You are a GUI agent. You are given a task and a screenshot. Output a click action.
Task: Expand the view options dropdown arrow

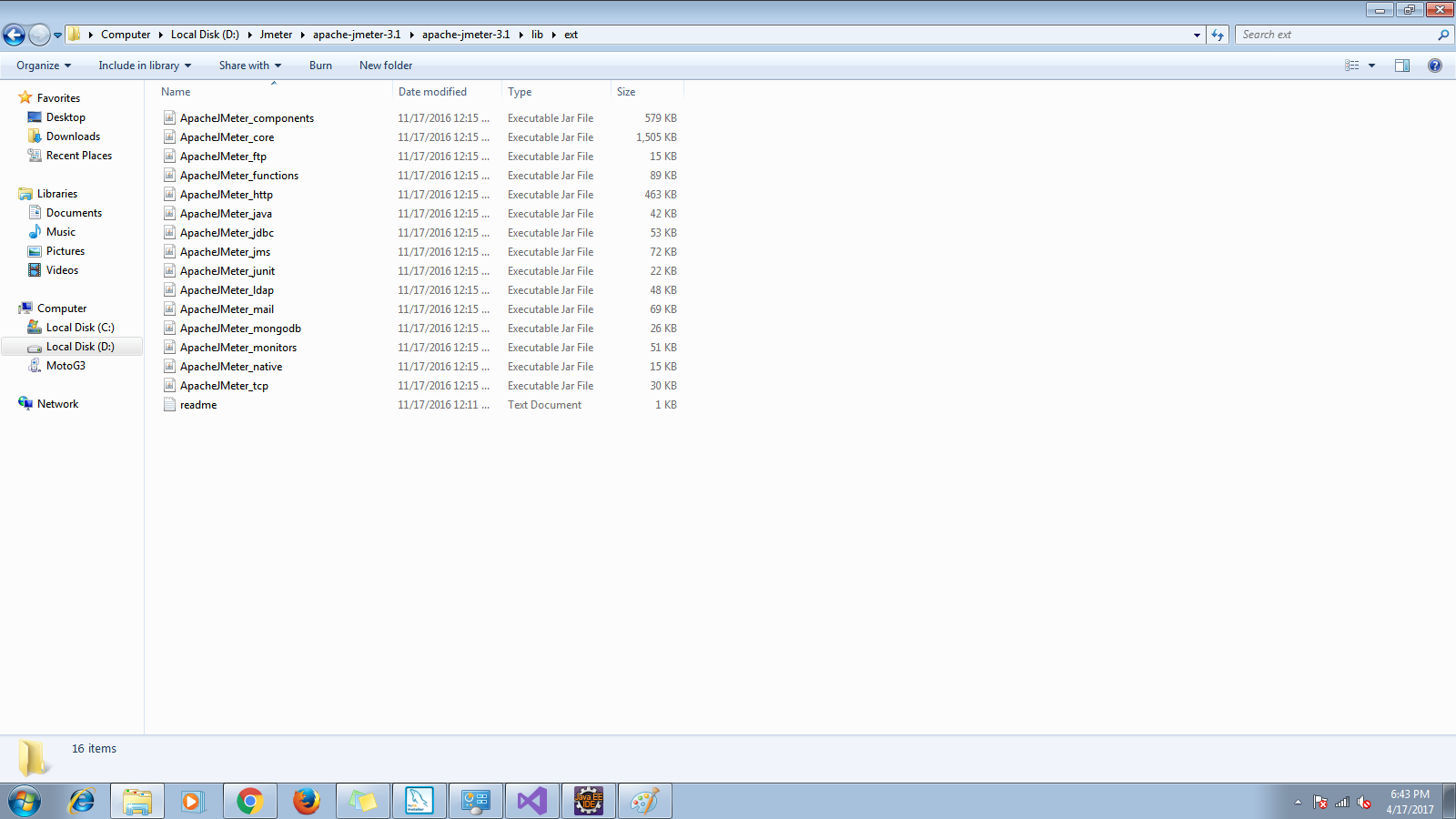pos(1371,66)
